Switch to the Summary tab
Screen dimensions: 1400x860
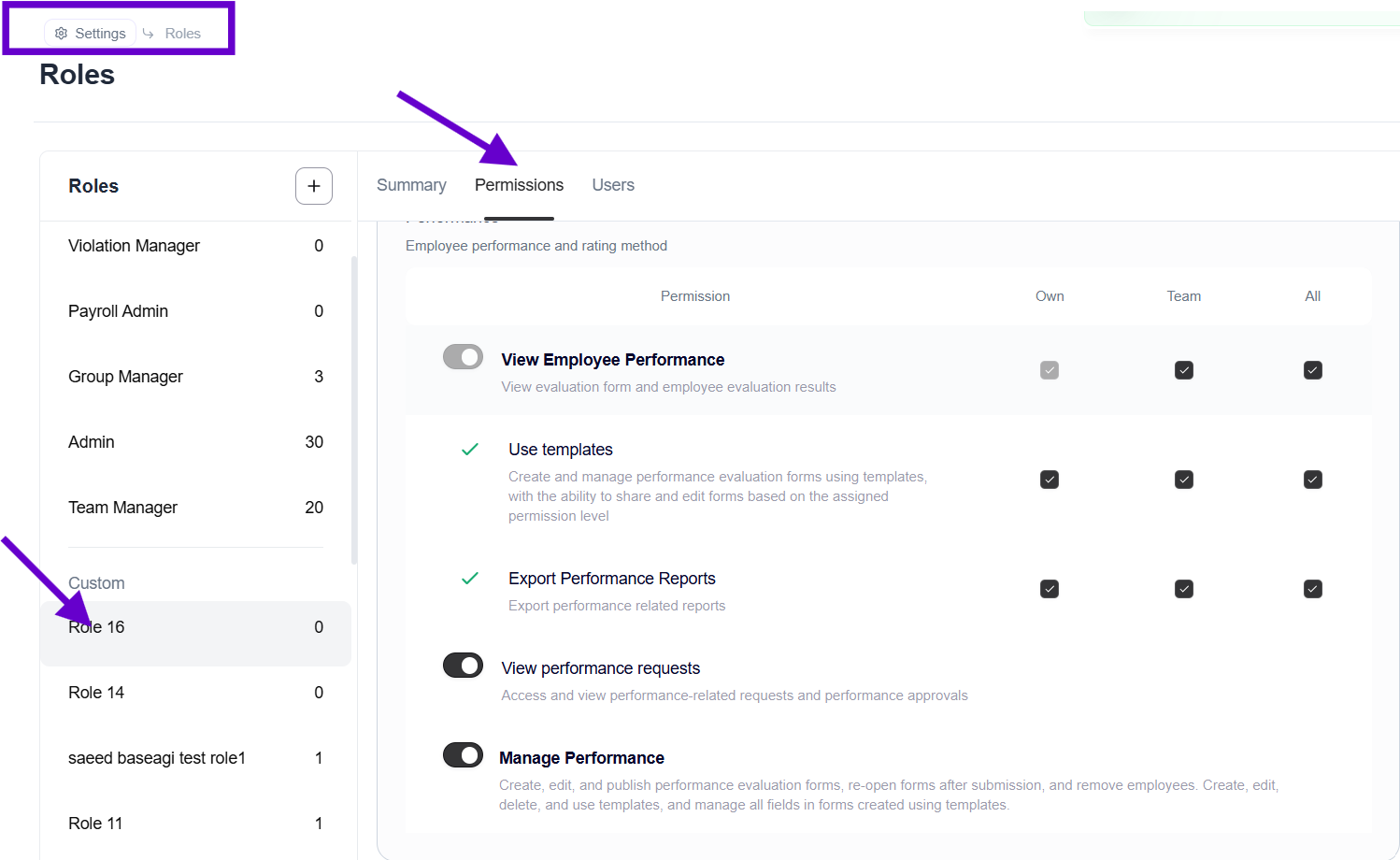411,185
